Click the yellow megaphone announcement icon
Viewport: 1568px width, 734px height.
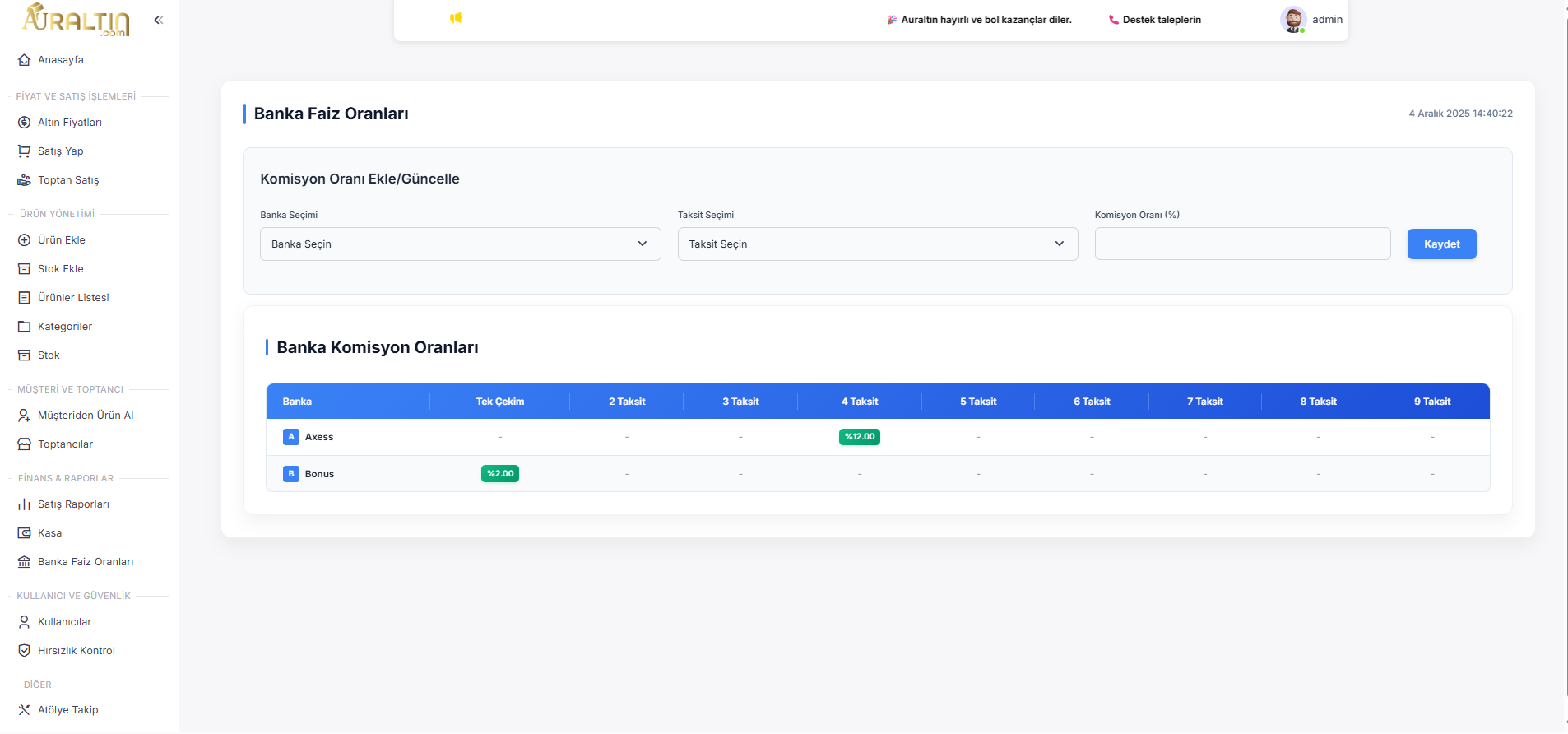pyautogui.click(x=456, y=18)
